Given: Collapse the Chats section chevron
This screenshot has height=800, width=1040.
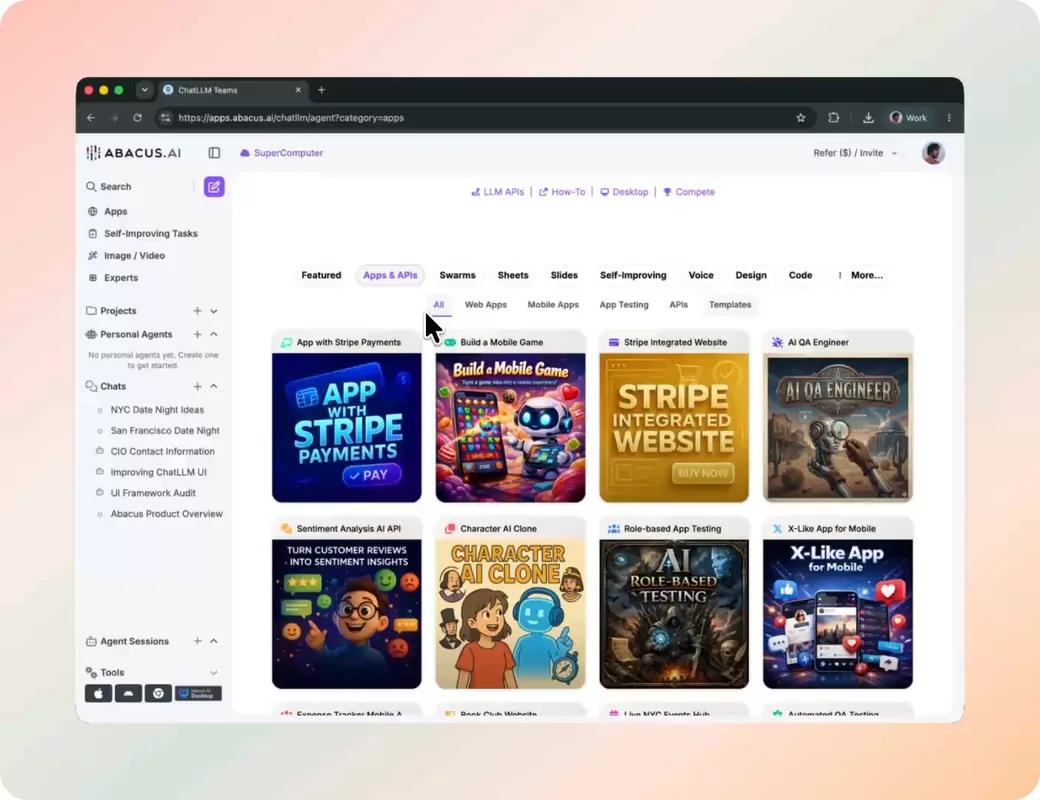Looking at the screenshot, I should click(214, 386).
